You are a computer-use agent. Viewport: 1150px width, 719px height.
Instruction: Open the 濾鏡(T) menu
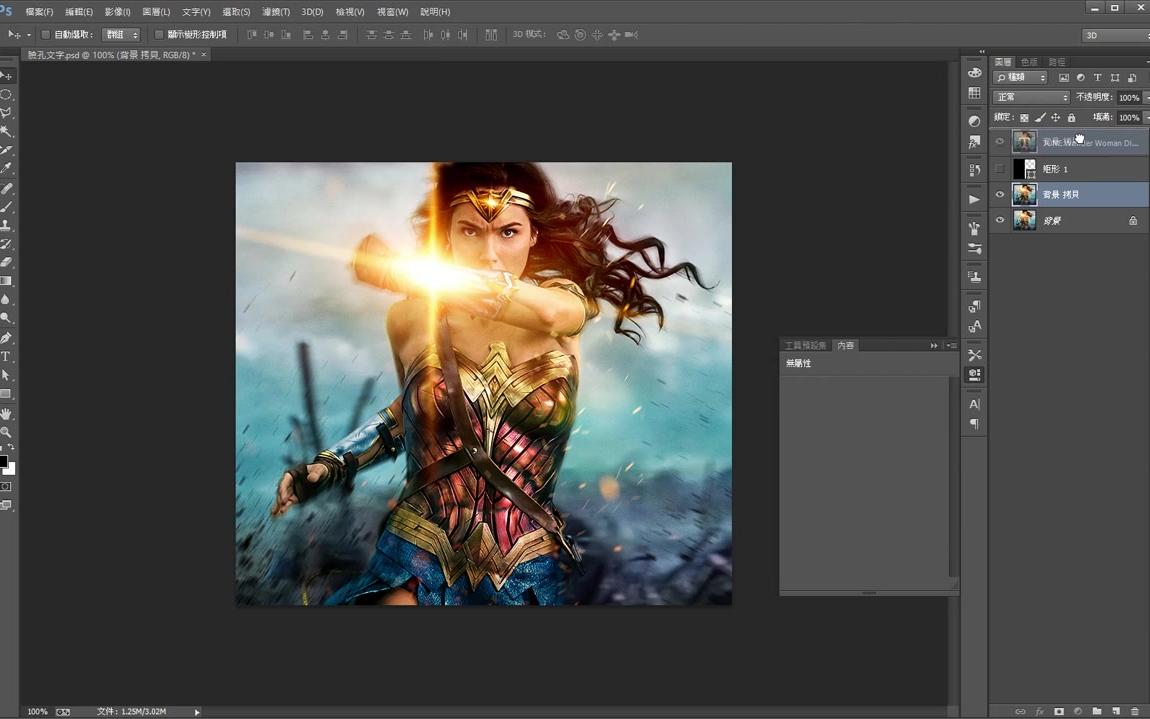tap(276, 12)
